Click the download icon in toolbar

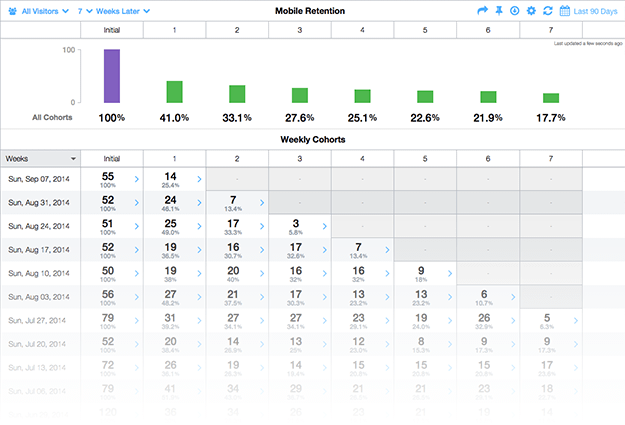coord(514,11)
